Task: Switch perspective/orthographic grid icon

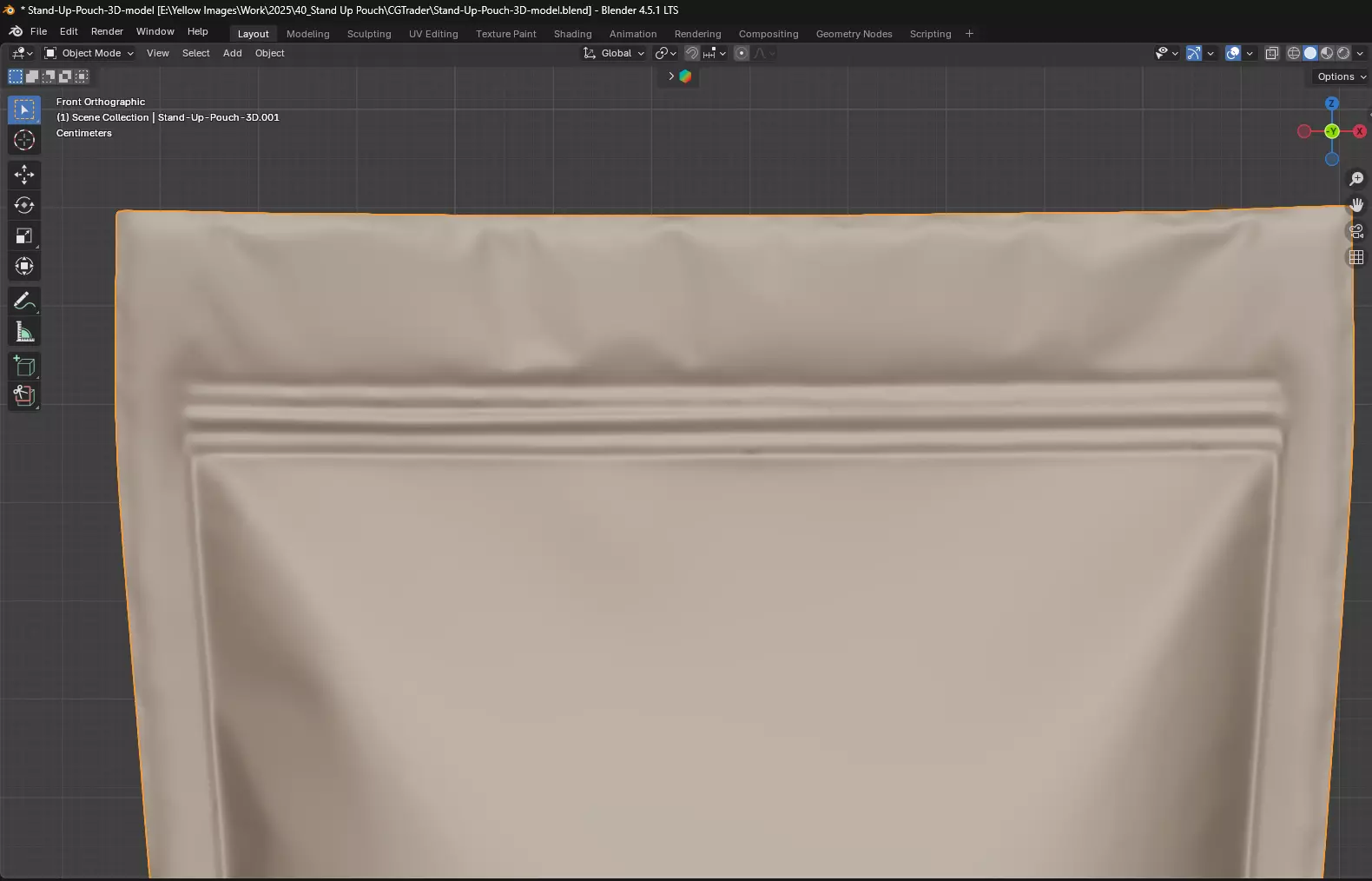Action: [1356, 257]
